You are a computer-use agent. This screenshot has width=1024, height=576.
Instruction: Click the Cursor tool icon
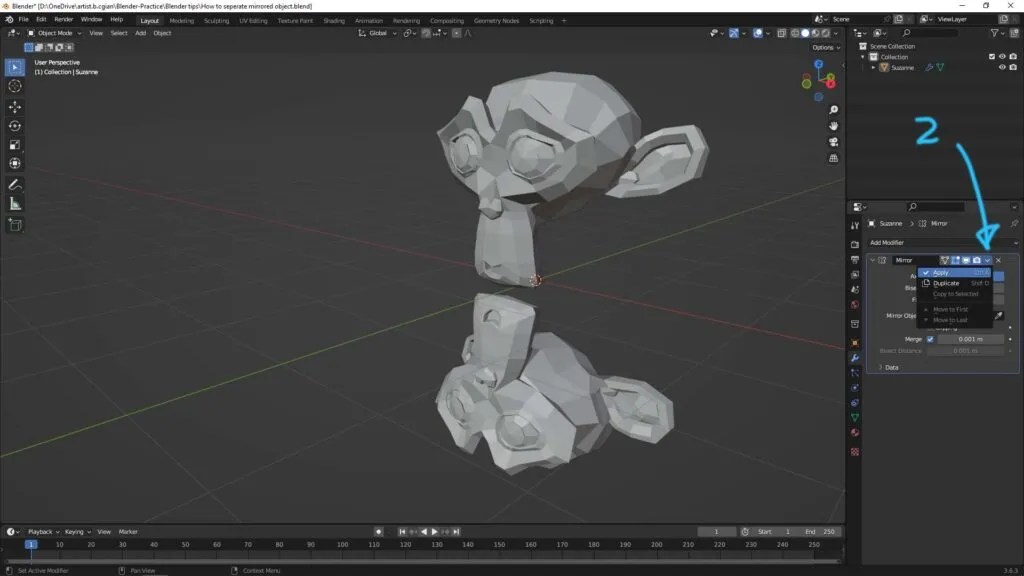coord(14,86)
